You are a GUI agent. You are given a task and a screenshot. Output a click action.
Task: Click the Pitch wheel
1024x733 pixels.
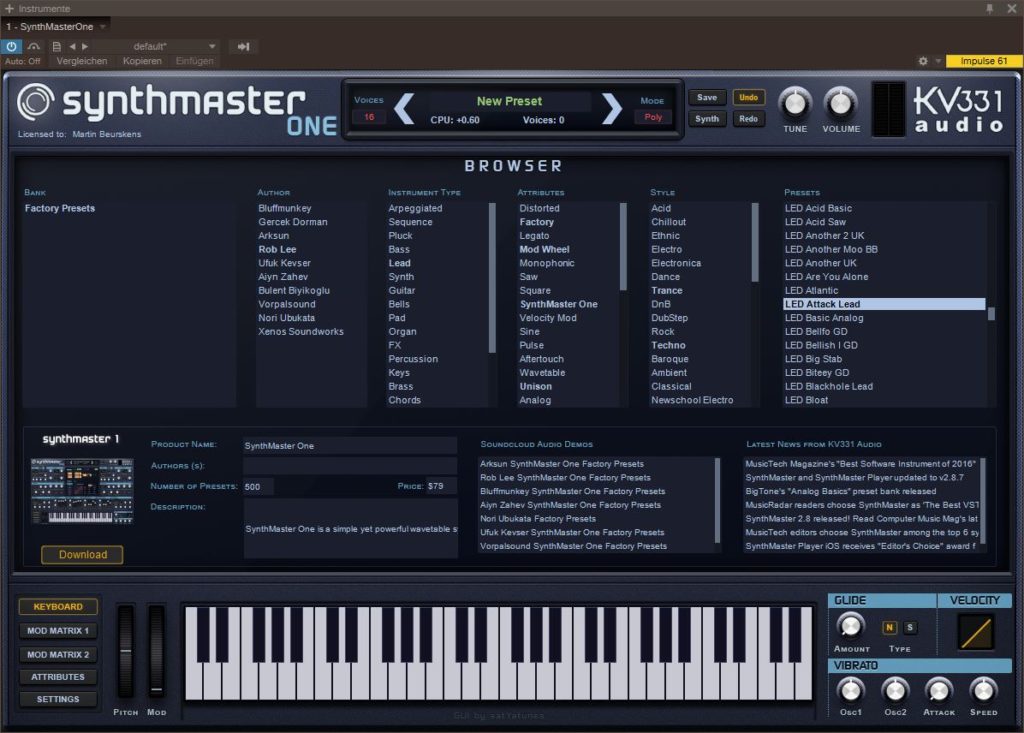tap(125, 652)
